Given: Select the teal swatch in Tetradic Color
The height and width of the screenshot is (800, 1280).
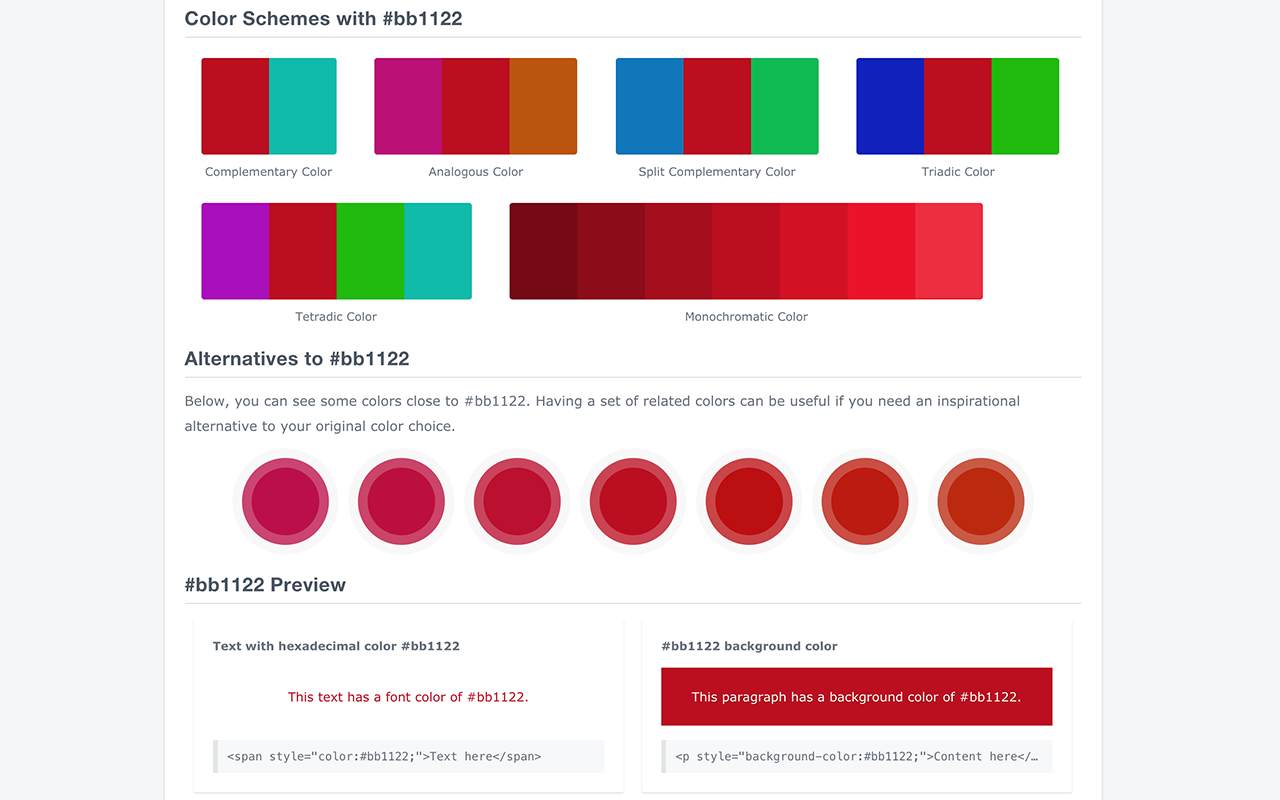Looking at the screenshot, I should [438, 250].
